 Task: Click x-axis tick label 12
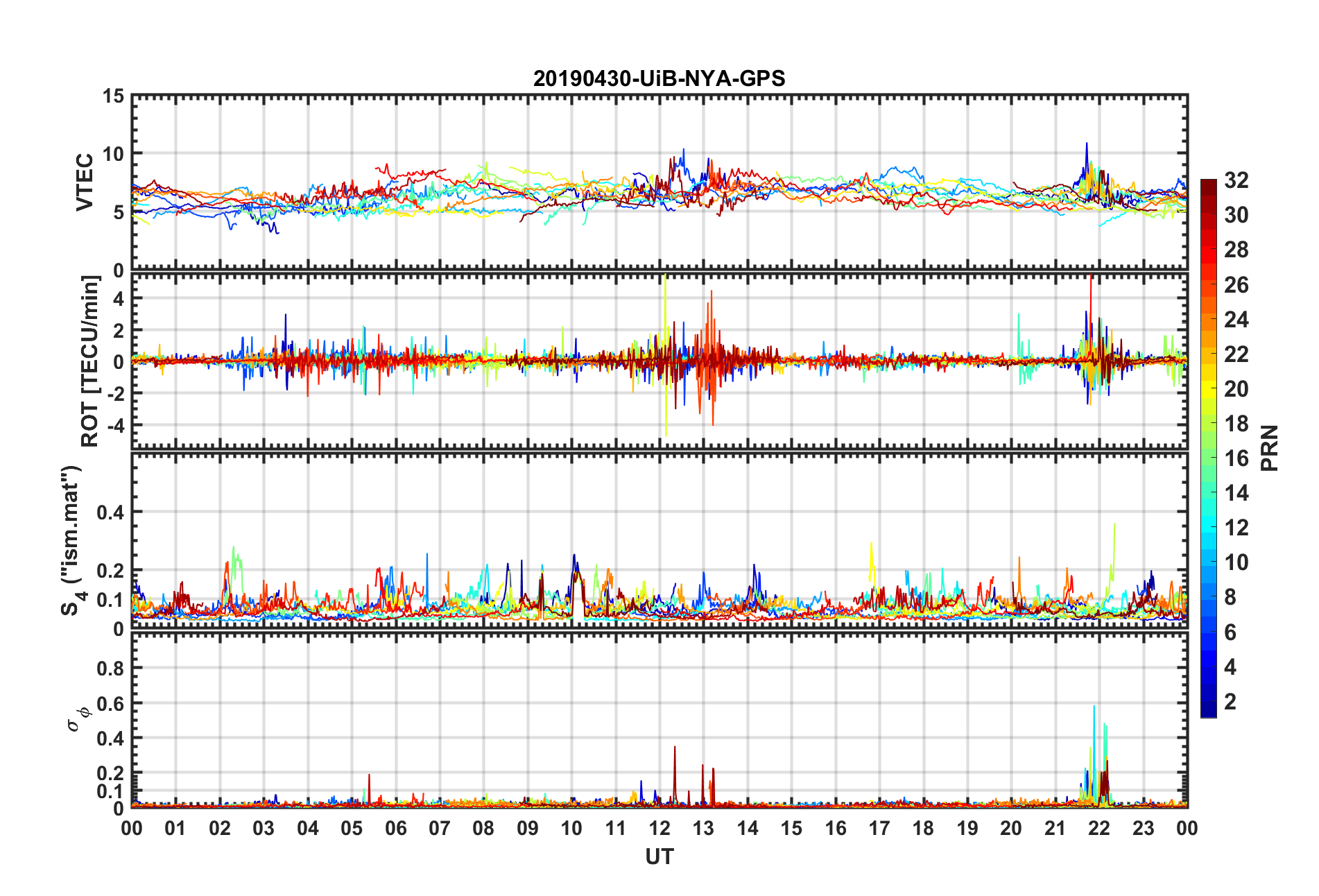(659, 828)
